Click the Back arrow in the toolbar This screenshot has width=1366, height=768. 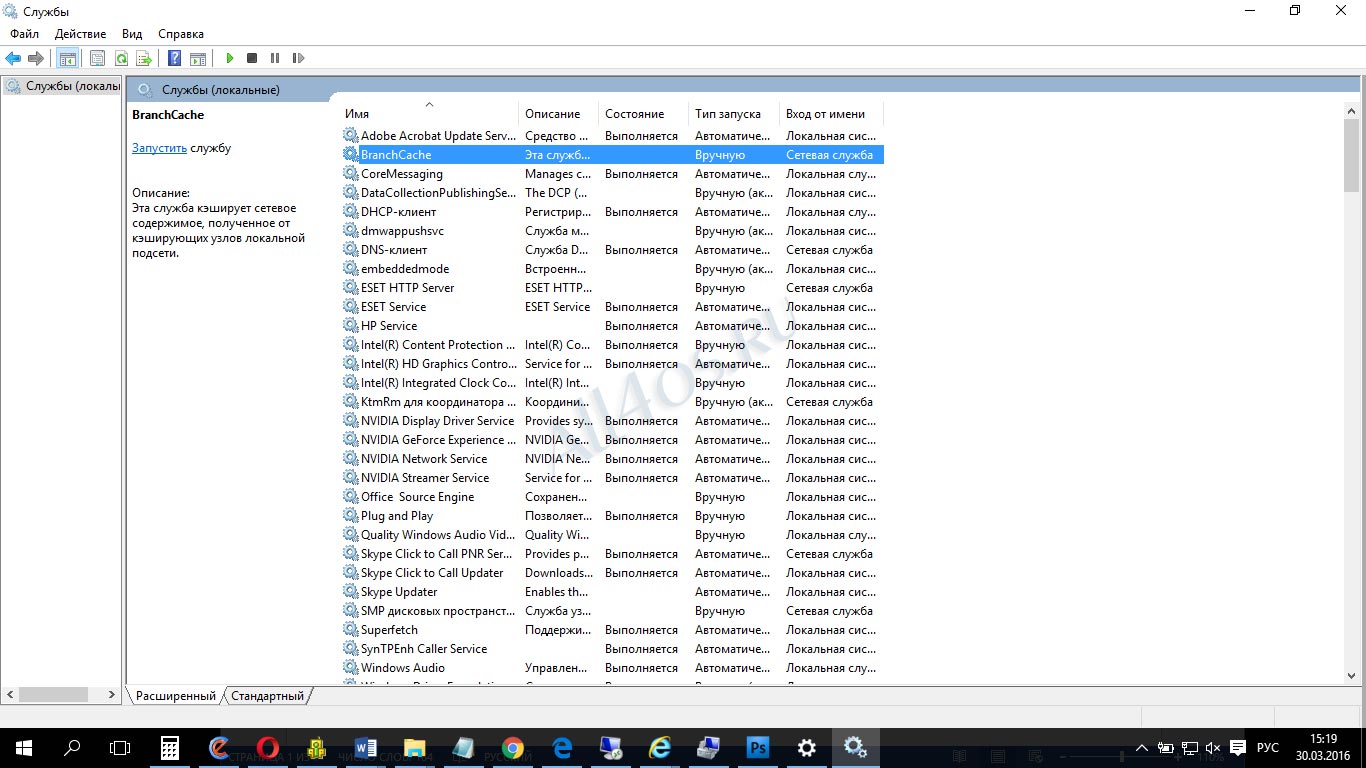pyautogui.click(x=13, y=59)
